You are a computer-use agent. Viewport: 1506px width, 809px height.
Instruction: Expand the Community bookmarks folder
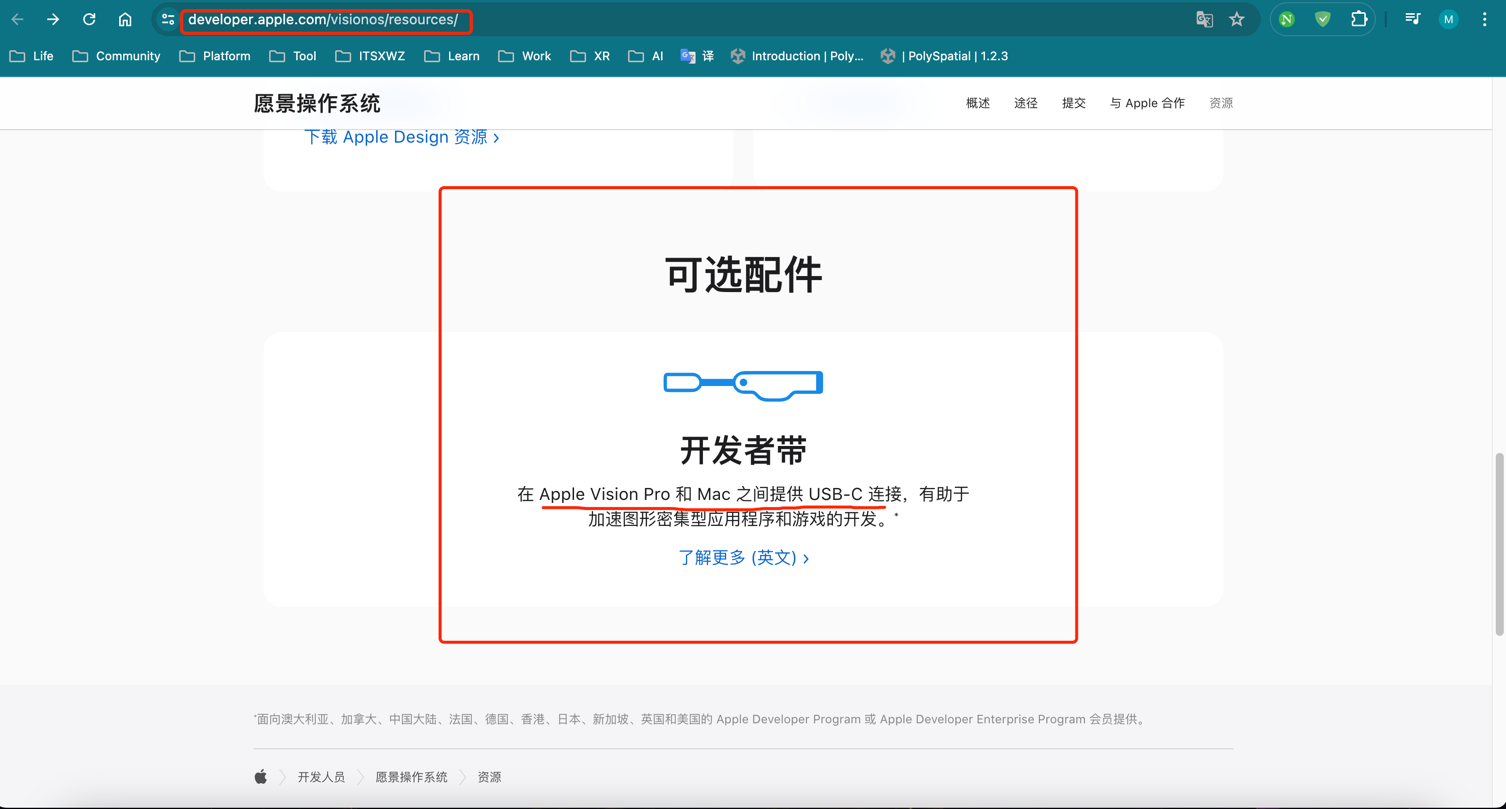tap(116, 56)
